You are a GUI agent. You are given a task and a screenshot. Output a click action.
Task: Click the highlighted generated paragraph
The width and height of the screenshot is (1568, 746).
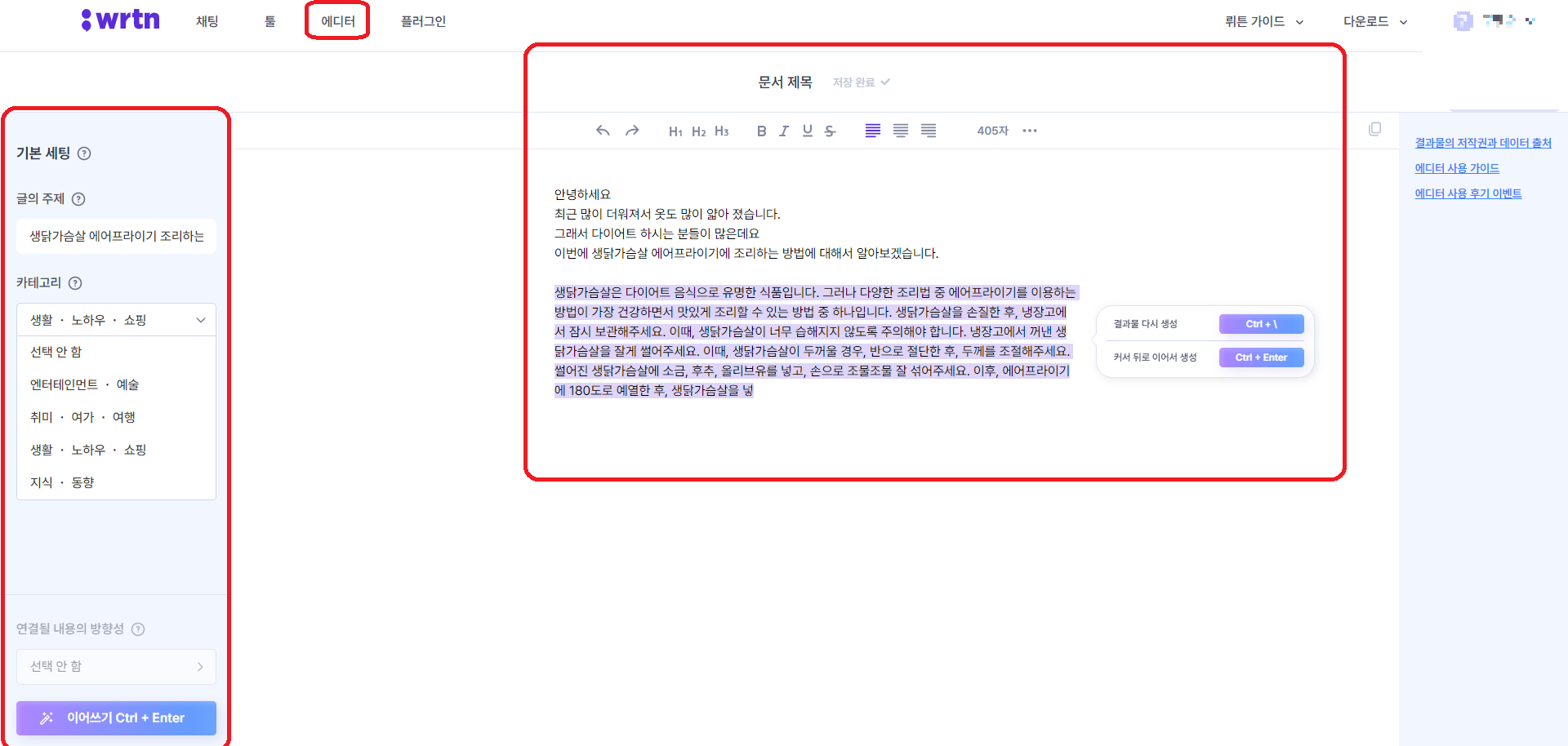pyautogui.click(x=815, y=341)
